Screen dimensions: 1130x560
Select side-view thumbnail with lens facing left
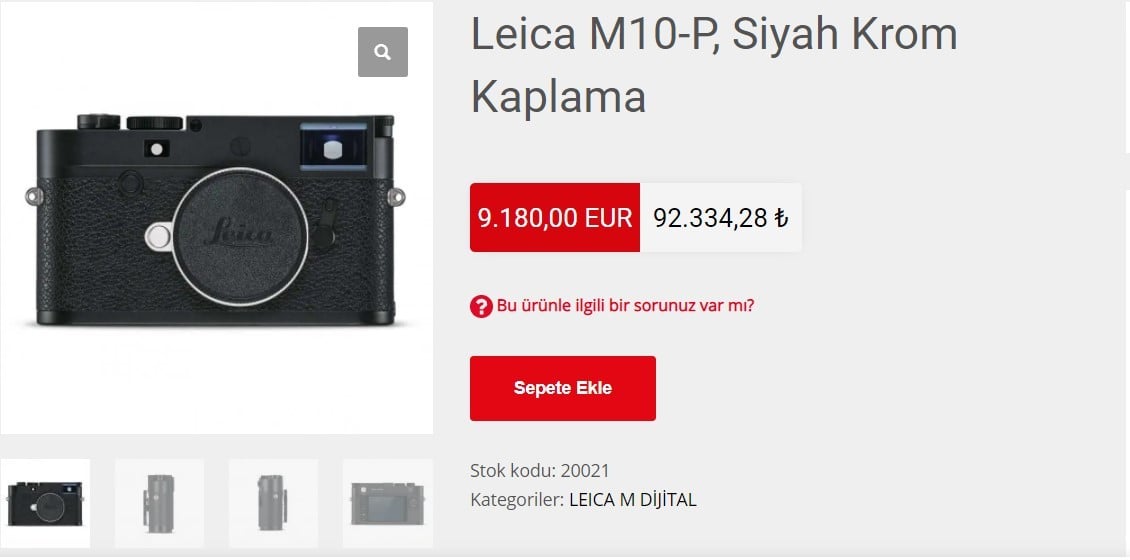coord(159,503)
